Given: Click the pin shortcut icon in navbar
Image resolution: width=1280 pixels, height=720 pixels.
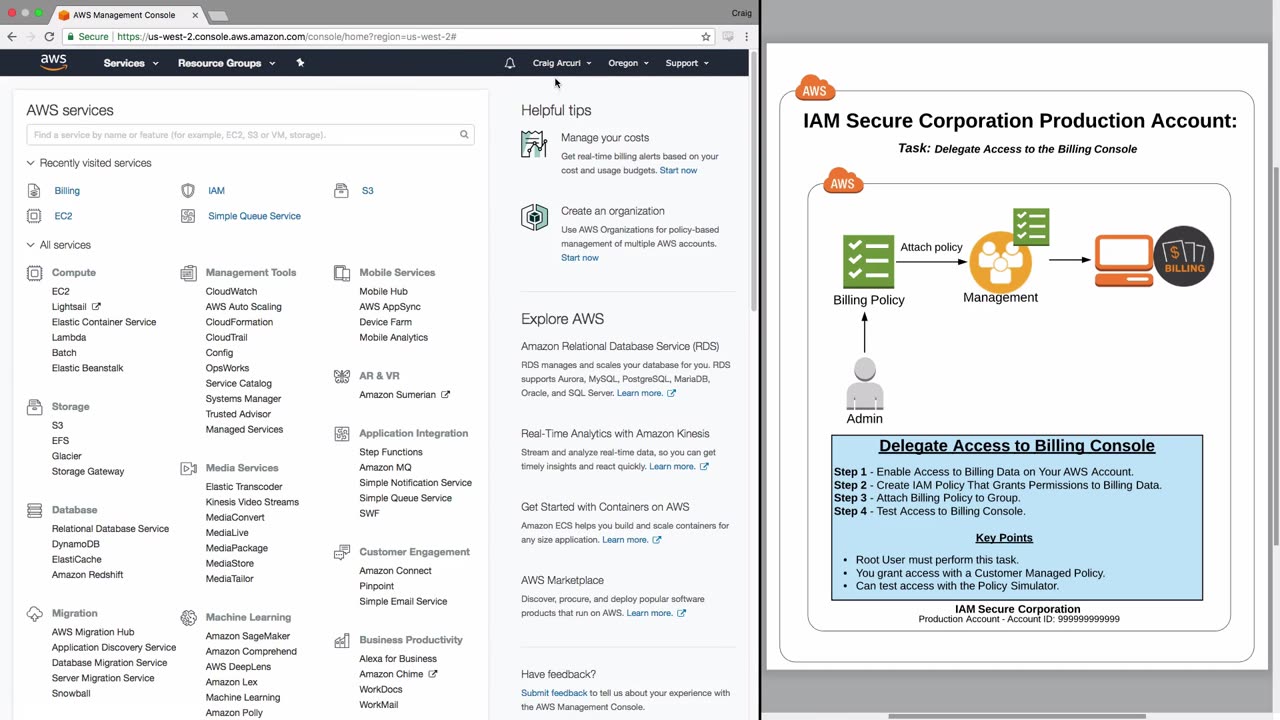Looking at the screenshot, I should (x=300, y=62).
